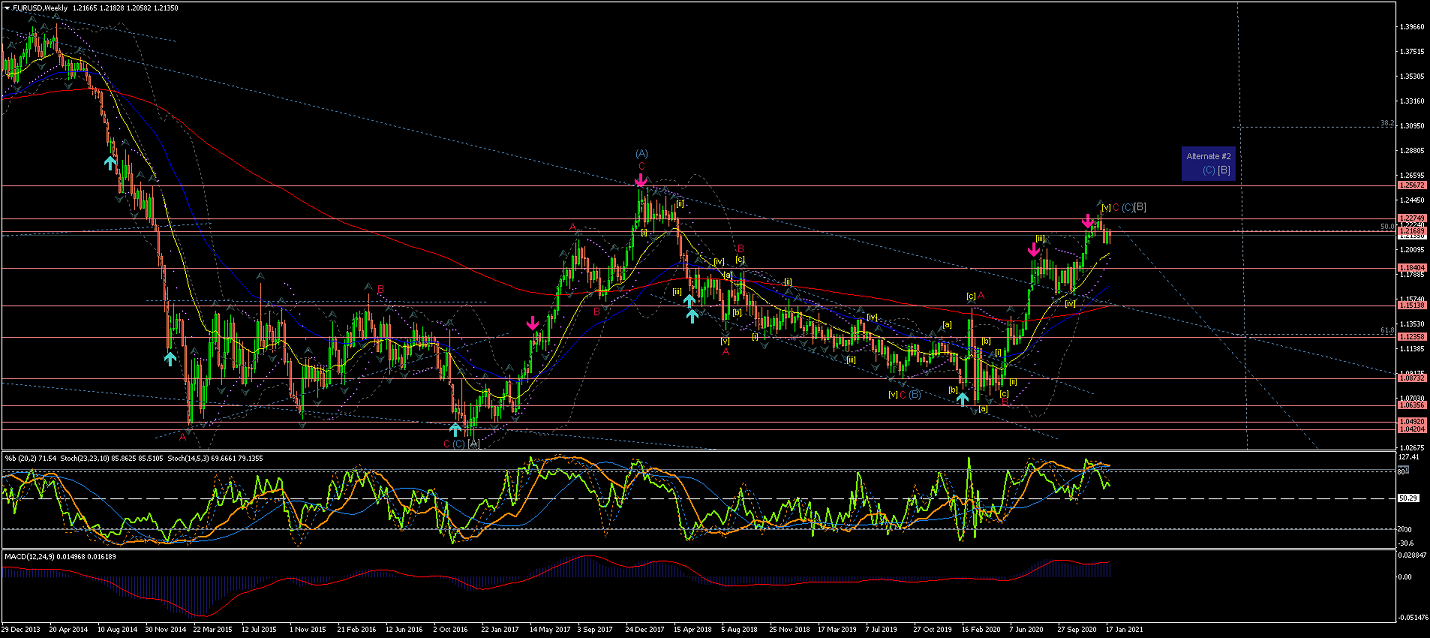1430x638 pixels.
Task: Select the 1.18404 price level tag
Action: (1411, 268)
